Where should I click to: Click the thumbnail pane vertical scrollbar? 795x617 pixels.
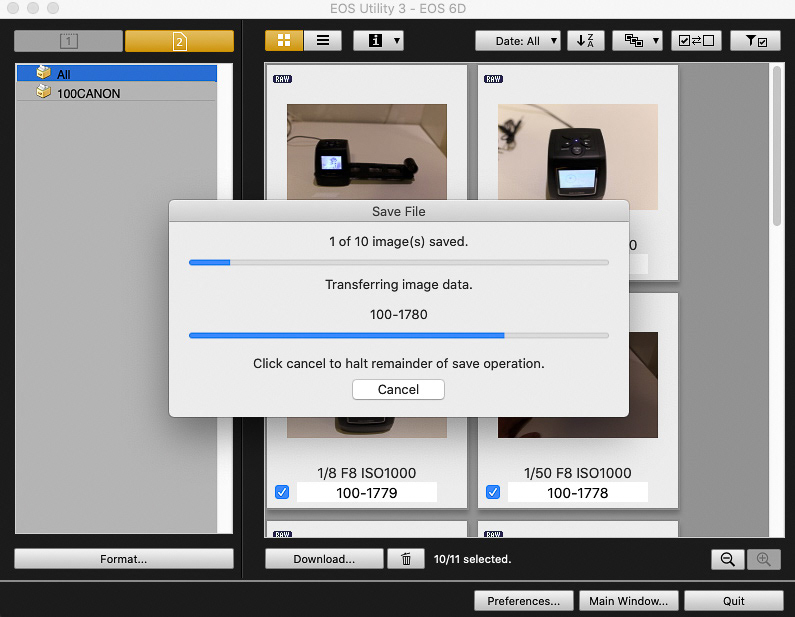click(777, 146)
